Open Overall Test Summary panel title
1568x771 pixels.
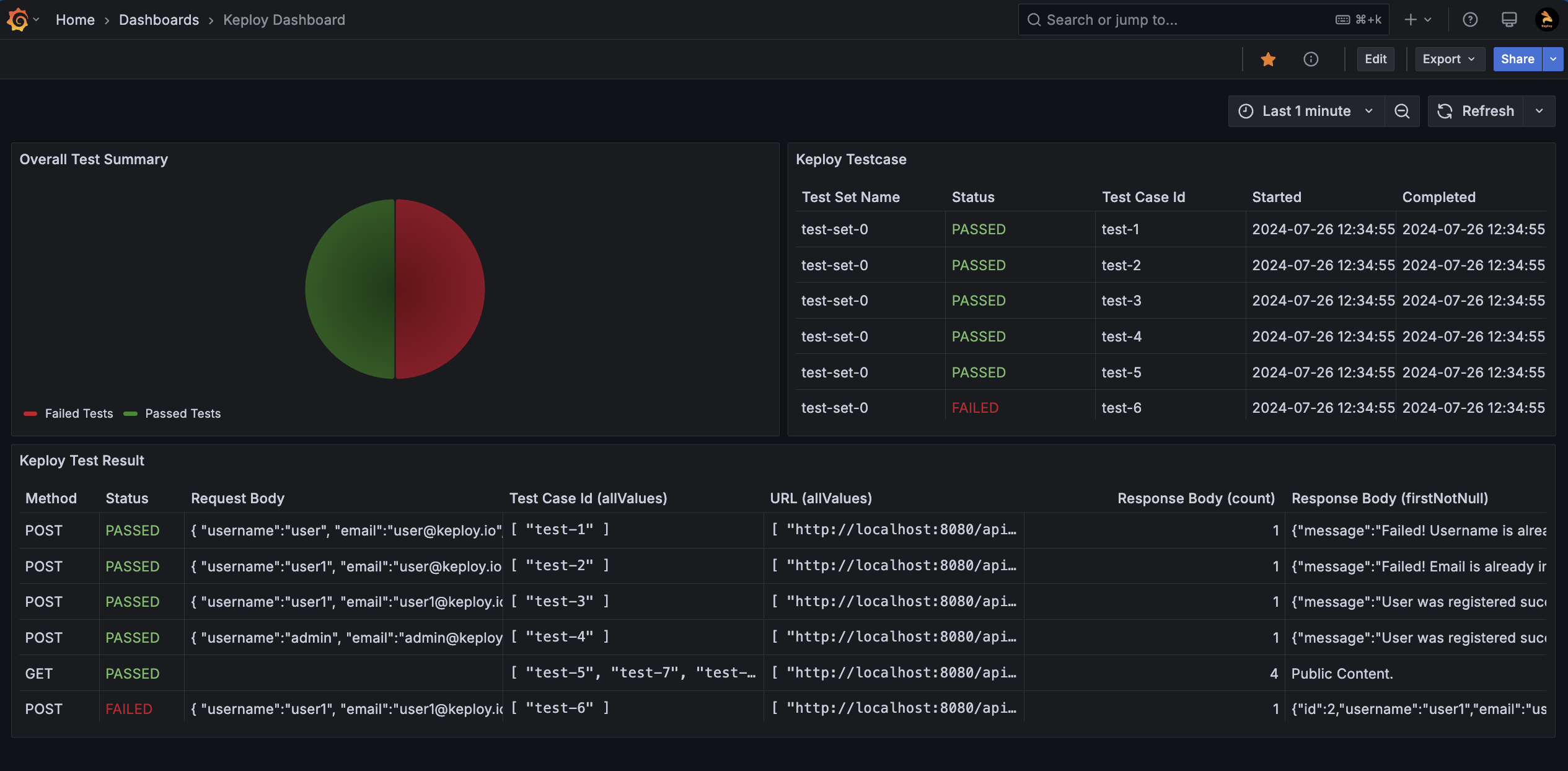(94, 159)
